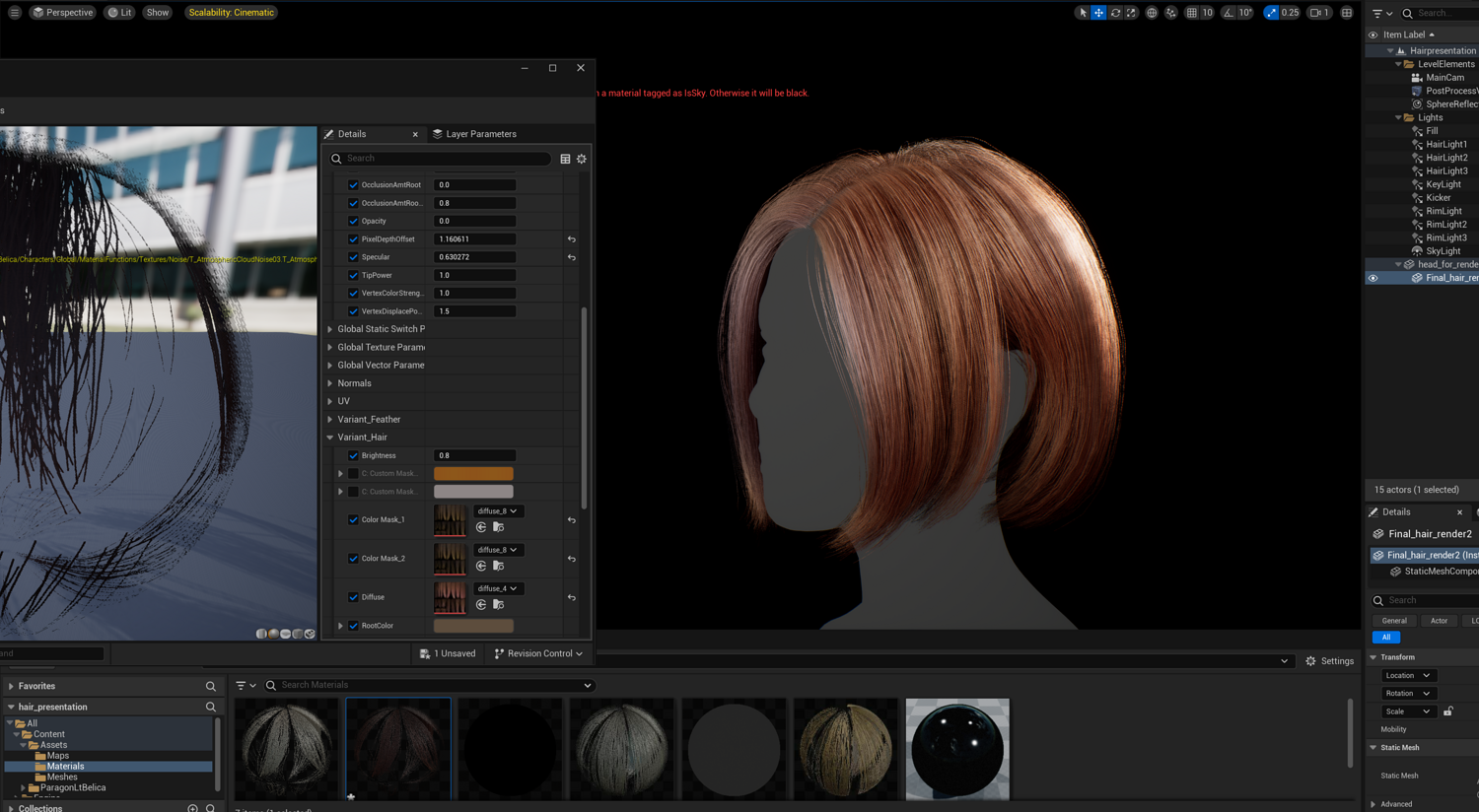The width and height of the screenshot is (1479, 812).
Task: Expand the Normals parameter group
Action: (x=330, y=383)
